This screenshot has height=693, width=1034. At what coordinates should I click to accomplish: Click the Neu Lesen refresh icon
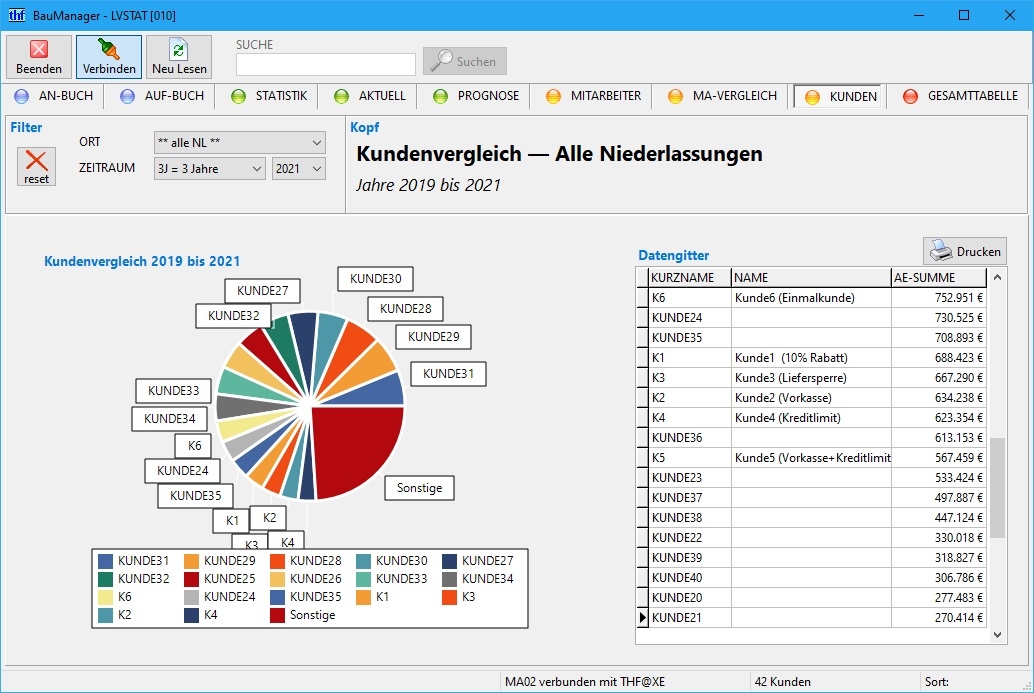click(179, 49)
